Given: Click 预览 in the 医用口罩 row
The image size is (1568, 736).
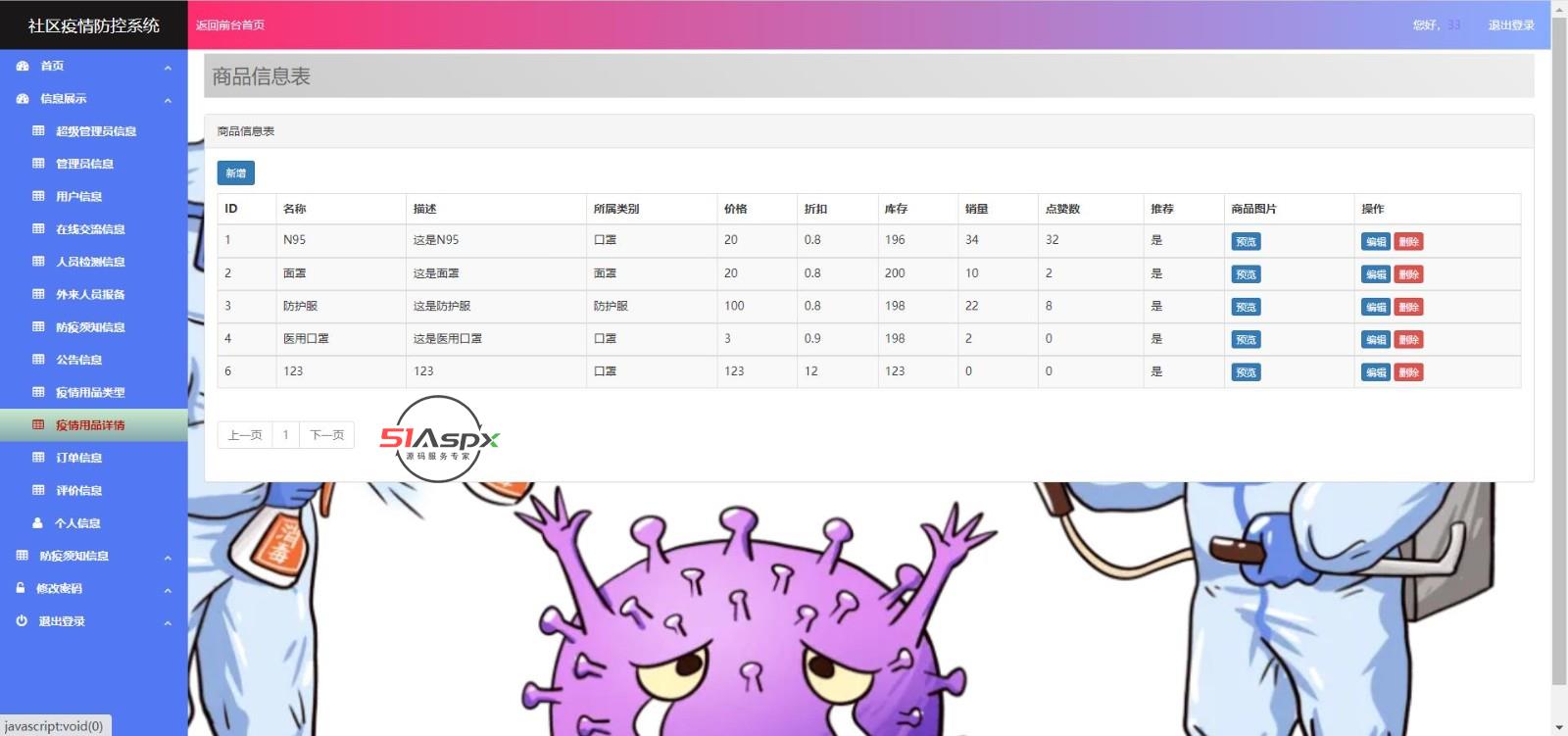Looking at the screenshot, I should click(x=1246, y=340).
